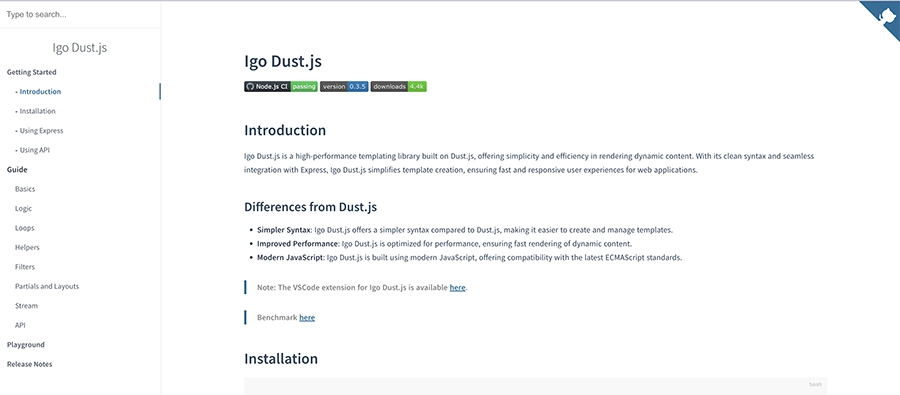The height and width of the screenshot is (395, 900).
Task: Open the Filters guide page
Action: (x=25, y=267)
